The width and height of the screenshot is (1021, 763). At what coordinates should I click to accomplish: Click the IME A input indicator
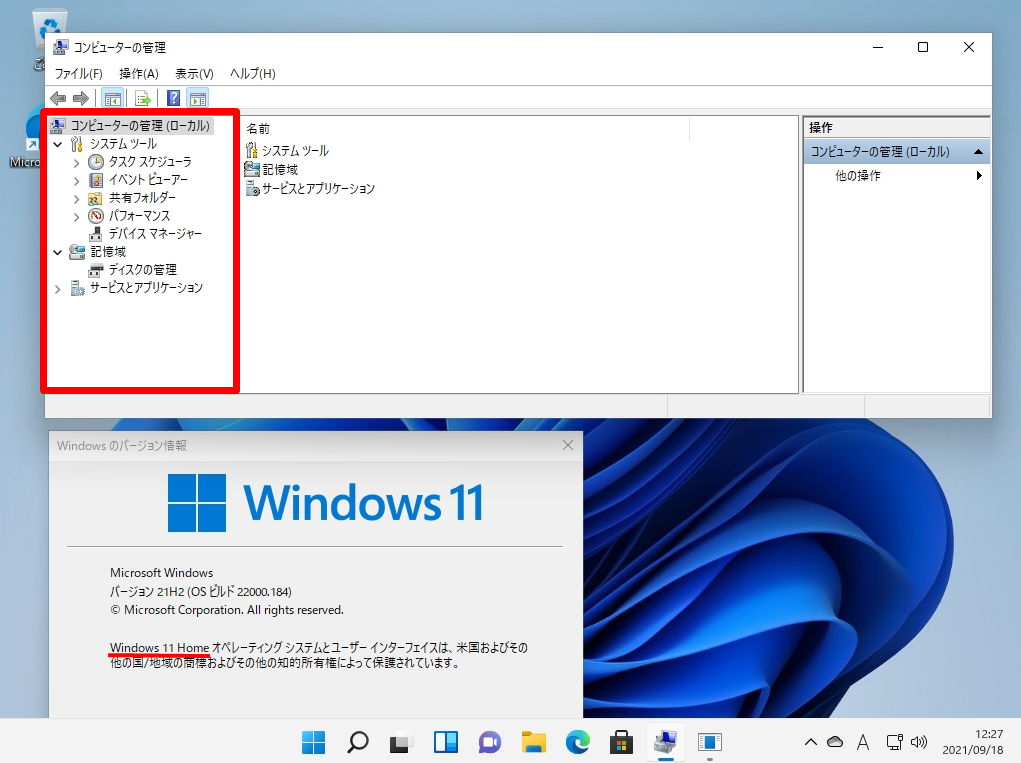click(863, 742)
